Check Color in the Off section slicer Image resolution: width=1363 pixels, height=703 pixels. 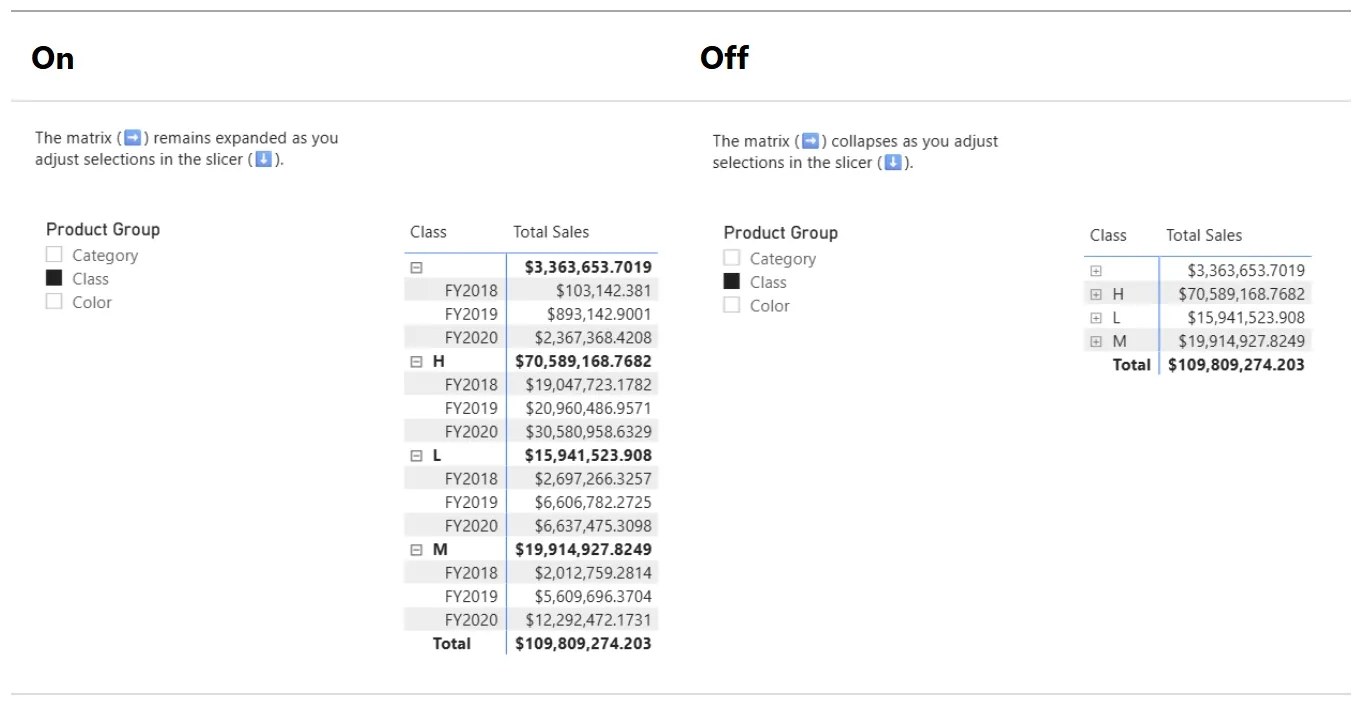point(732,305)
